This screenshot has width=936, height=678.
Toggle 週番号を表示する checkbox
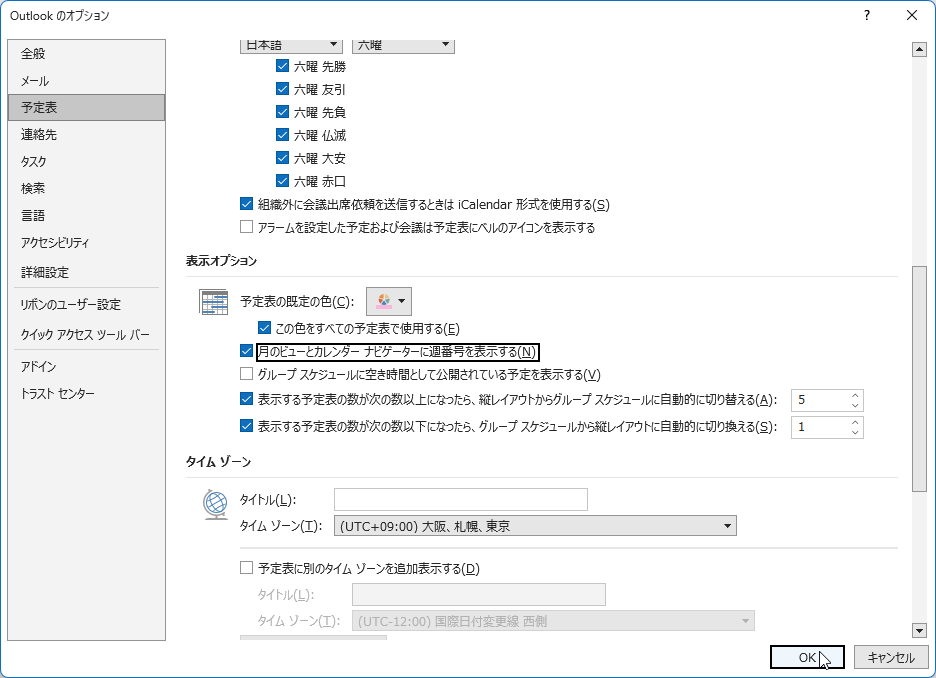coord(247,351)
